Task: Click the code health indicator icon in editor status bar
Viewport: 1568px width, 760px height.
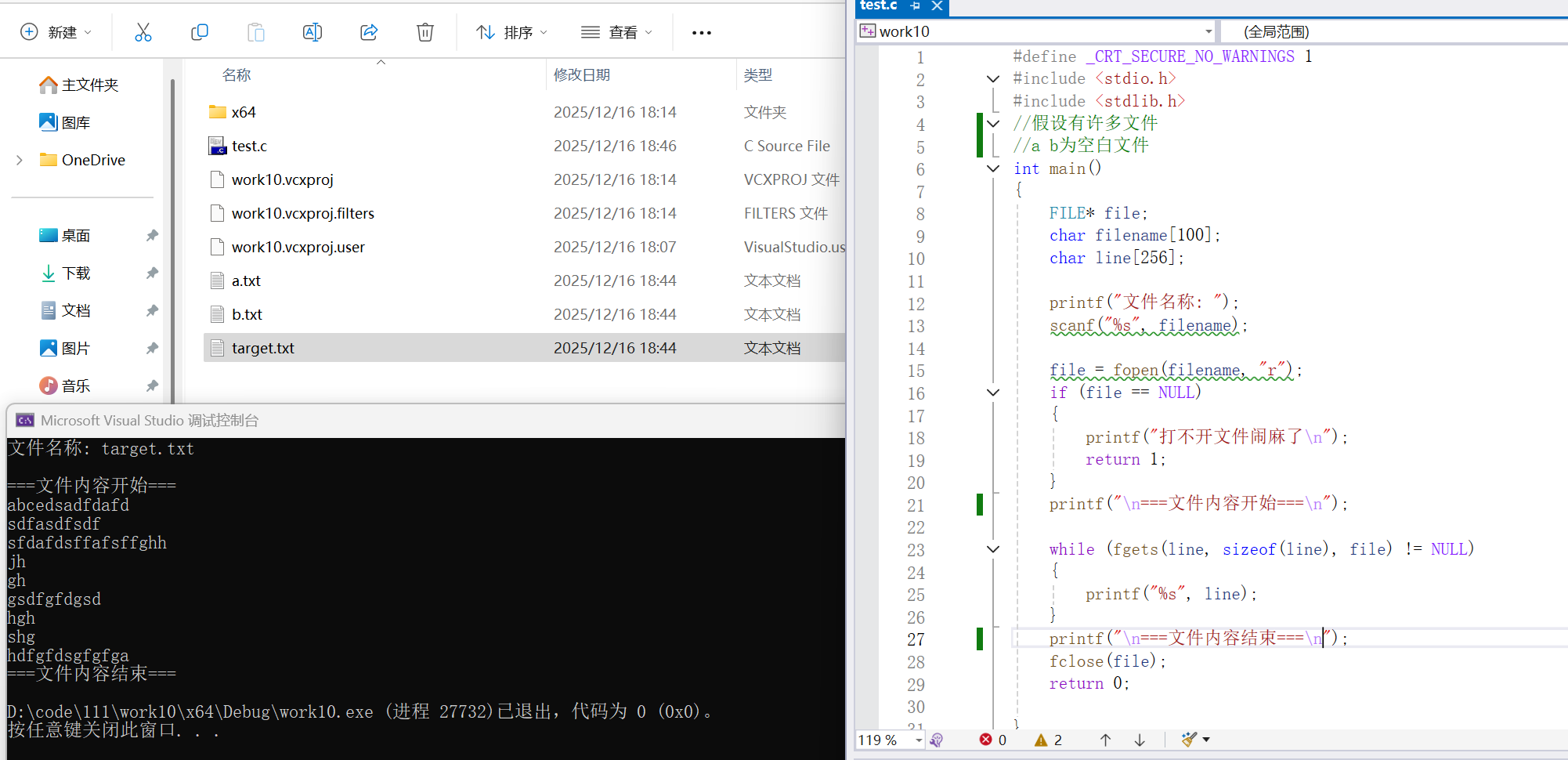Action: (937, 740)
